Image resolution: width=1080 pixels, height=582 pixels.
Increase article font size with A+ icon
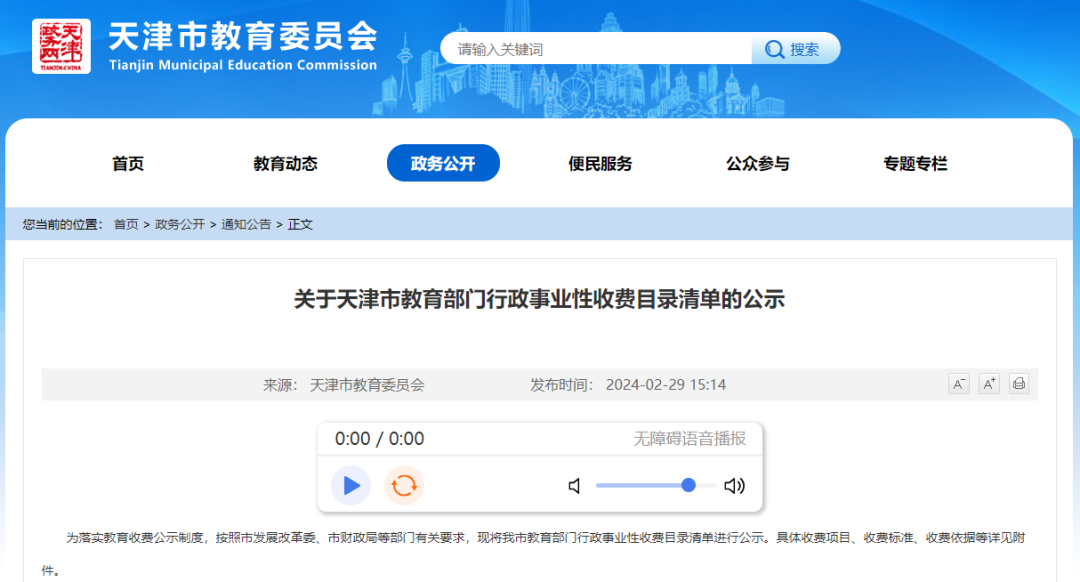[988, 383]
